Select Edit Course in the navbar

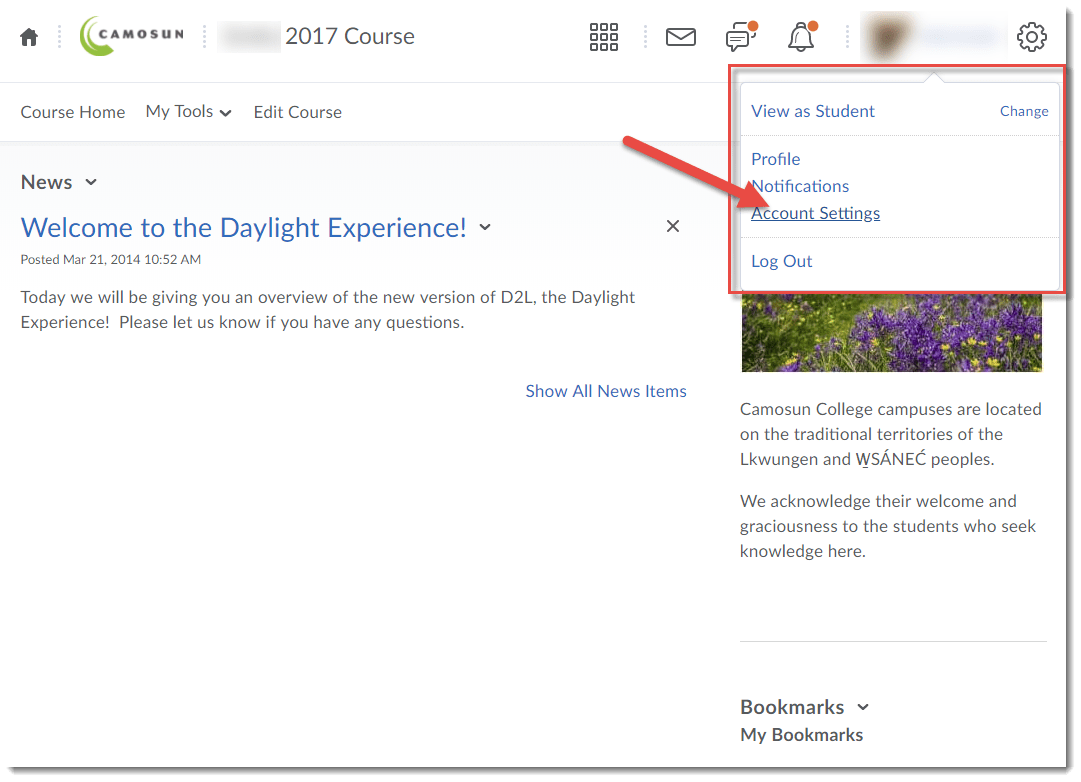(x=297, y=112)
